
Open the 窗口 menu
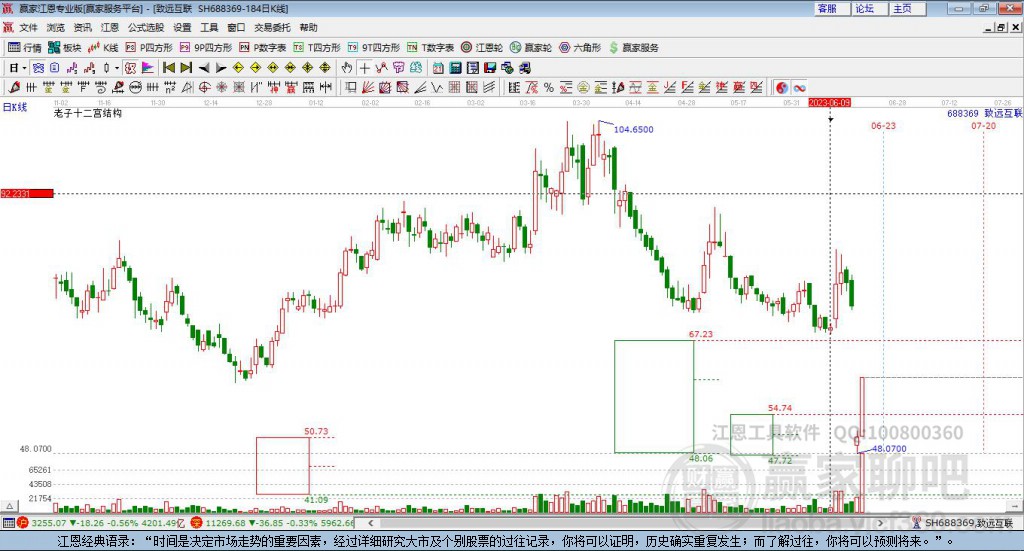pos(236,27)
